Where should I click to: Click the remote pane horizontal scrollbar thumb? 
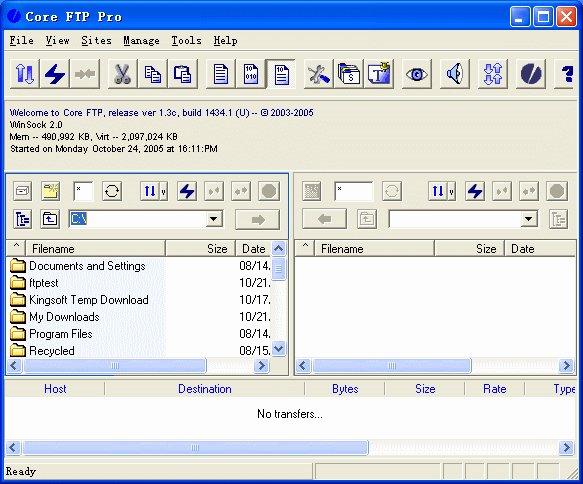[x=392, y=365]
